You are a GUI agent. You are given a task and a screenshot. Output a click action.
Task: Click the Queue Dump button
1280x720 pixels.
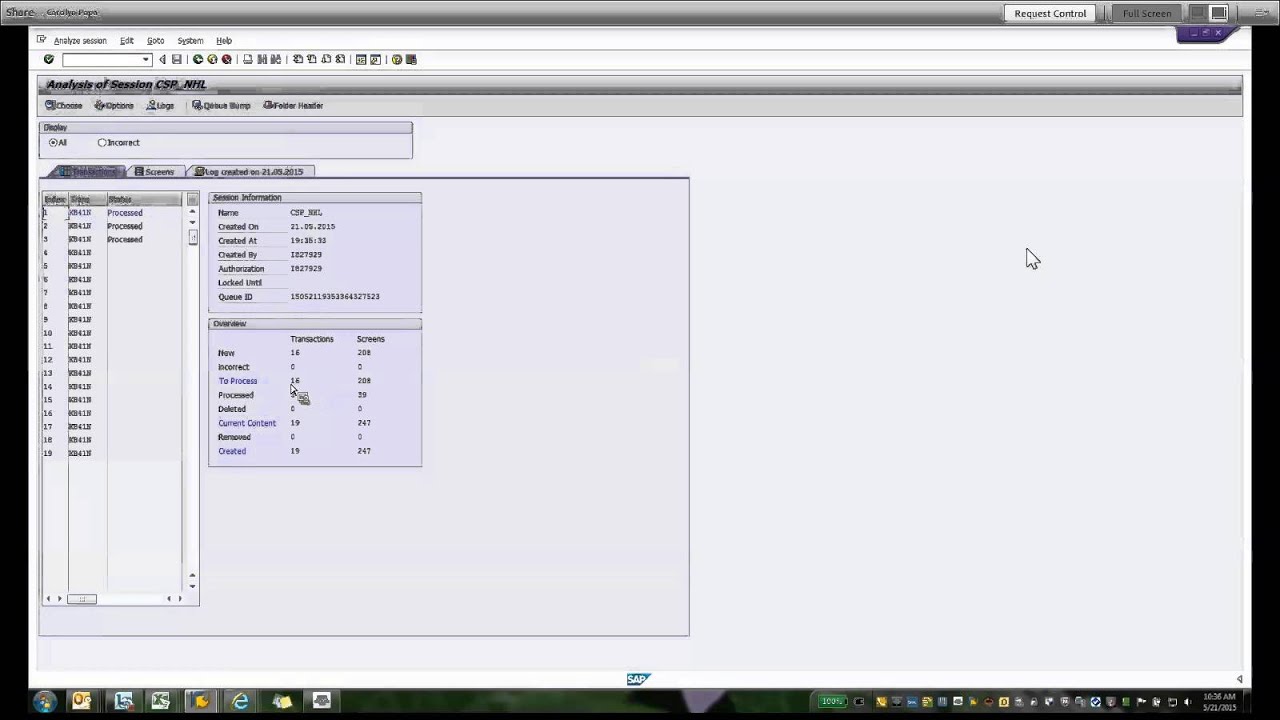(221, 105)
